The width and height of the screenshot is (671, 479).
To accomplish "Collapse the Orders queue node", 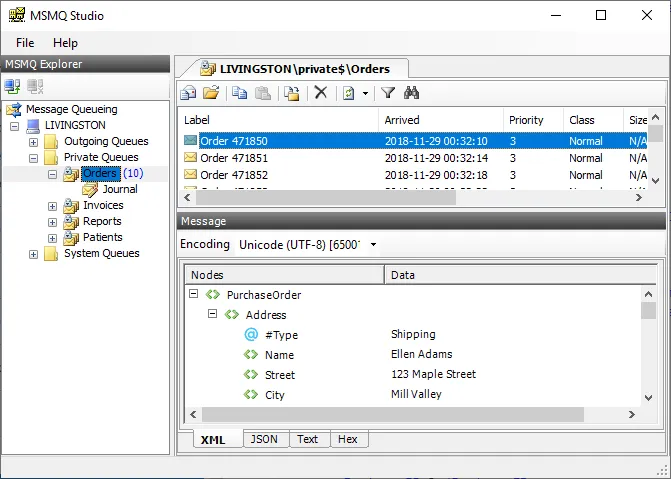I will coord(52,174).
